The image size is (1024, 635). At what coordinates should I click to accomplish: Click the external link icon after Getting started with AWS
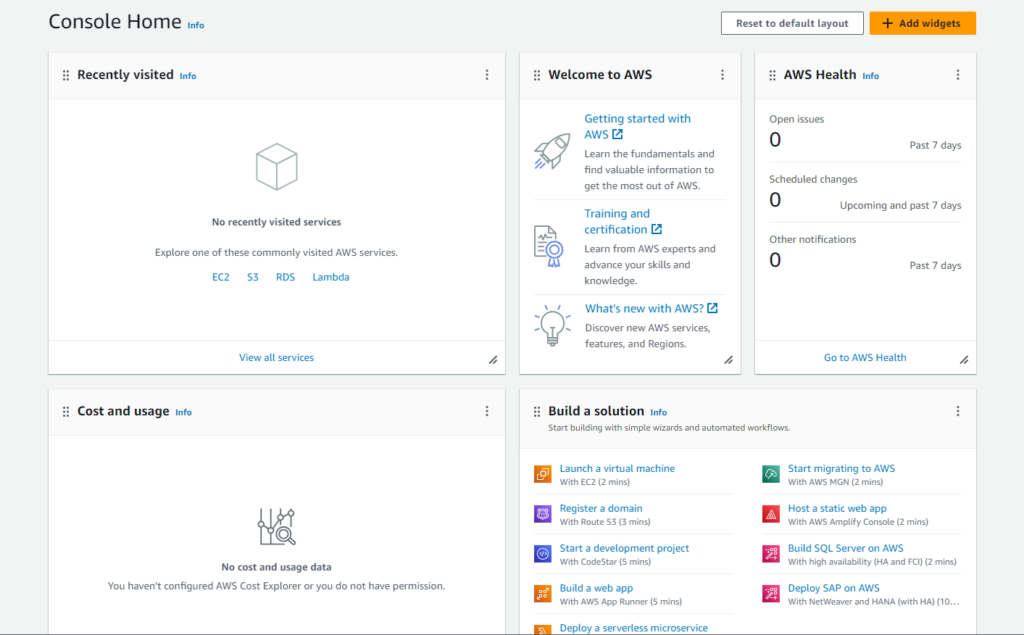pyautogui.click(x=617, y=134)
